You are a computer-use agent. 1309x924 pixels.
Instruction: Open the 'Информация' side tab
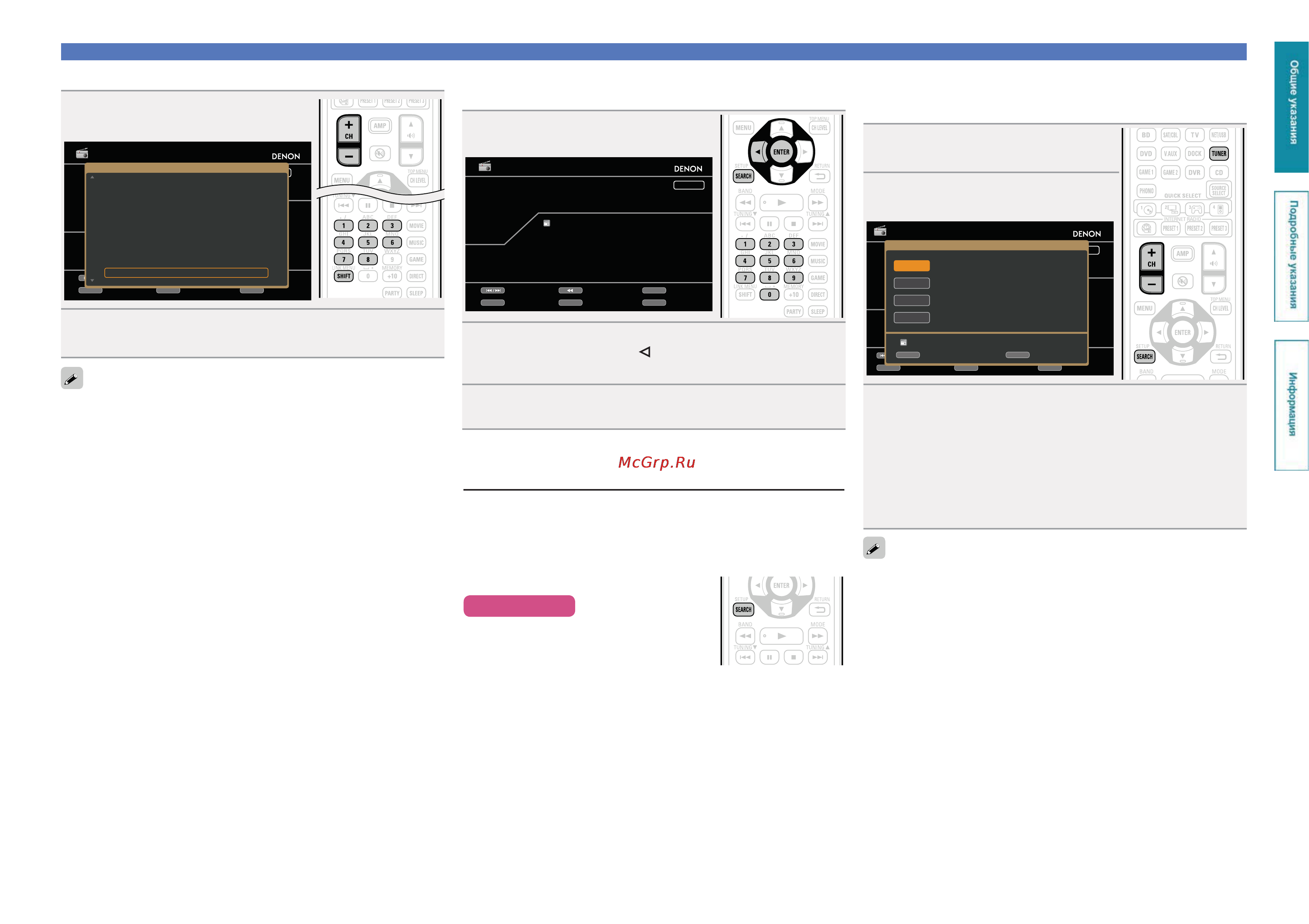click(1291, 405)
